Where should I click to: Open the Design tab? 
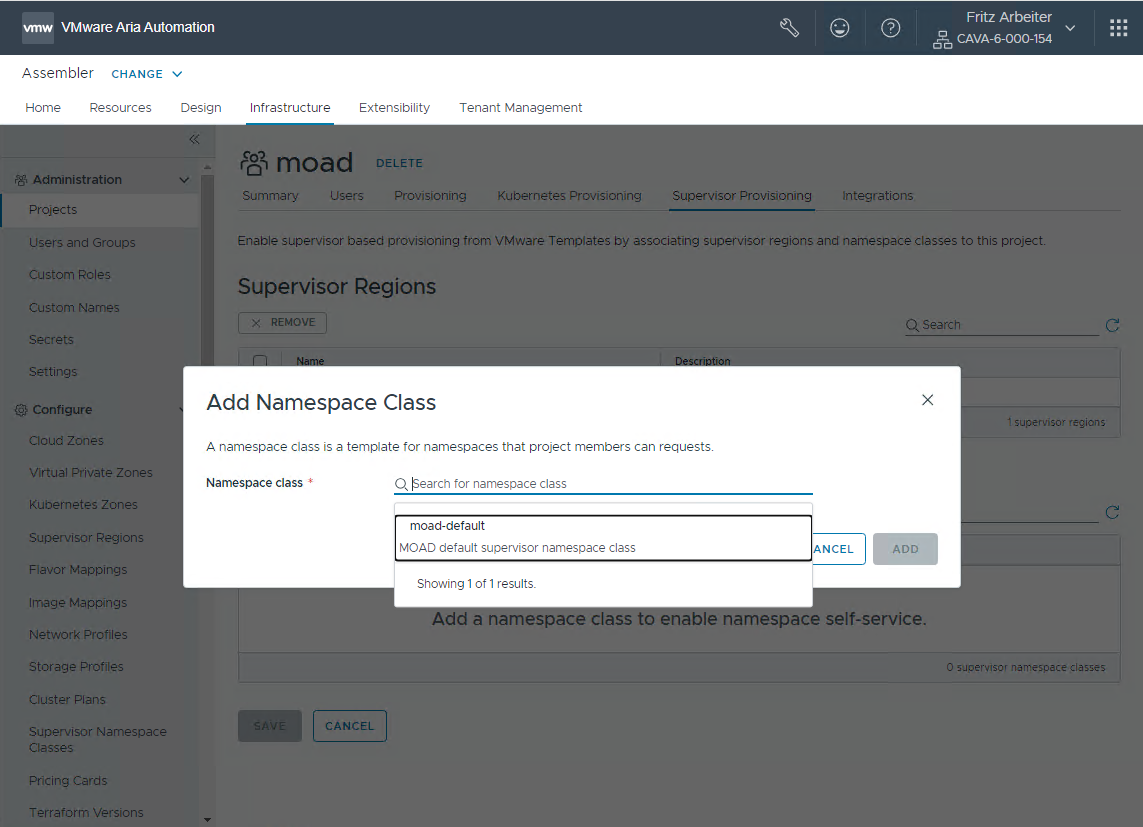pos(200,108)
